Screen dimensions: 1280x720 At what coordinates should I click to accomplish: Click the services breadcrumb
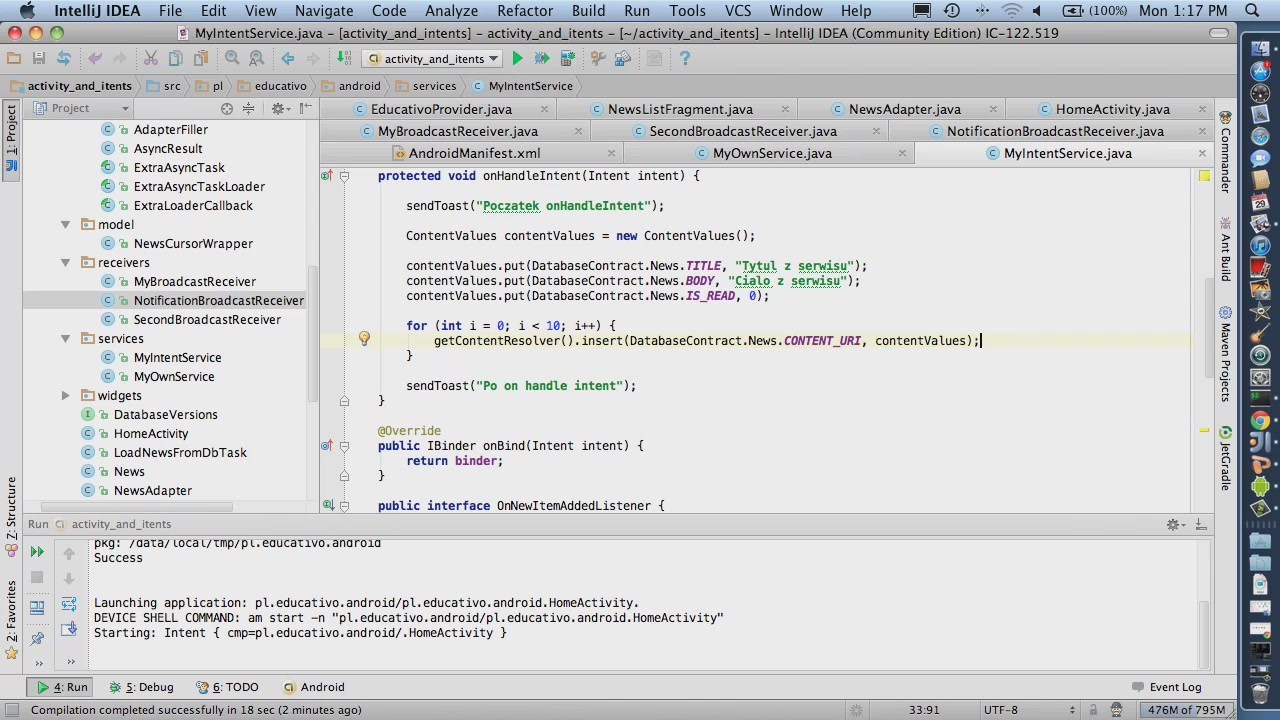click(x=425, y=86)
